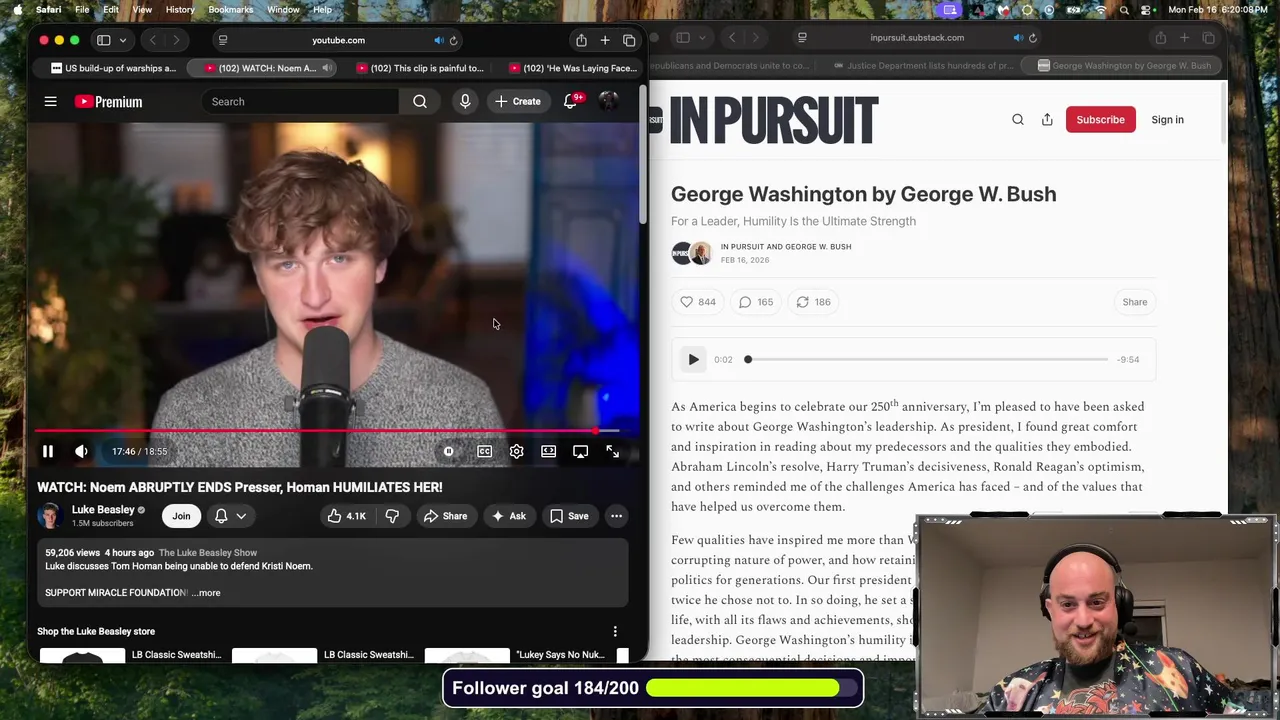Click the YouTube search magnifier button
Screen dimensions: 1280x720
pos(420,101)
